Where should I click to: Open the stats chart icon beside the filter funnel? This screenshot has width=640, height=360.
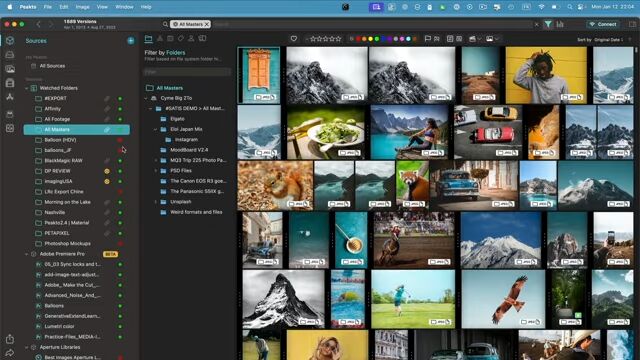click(560, 24)
